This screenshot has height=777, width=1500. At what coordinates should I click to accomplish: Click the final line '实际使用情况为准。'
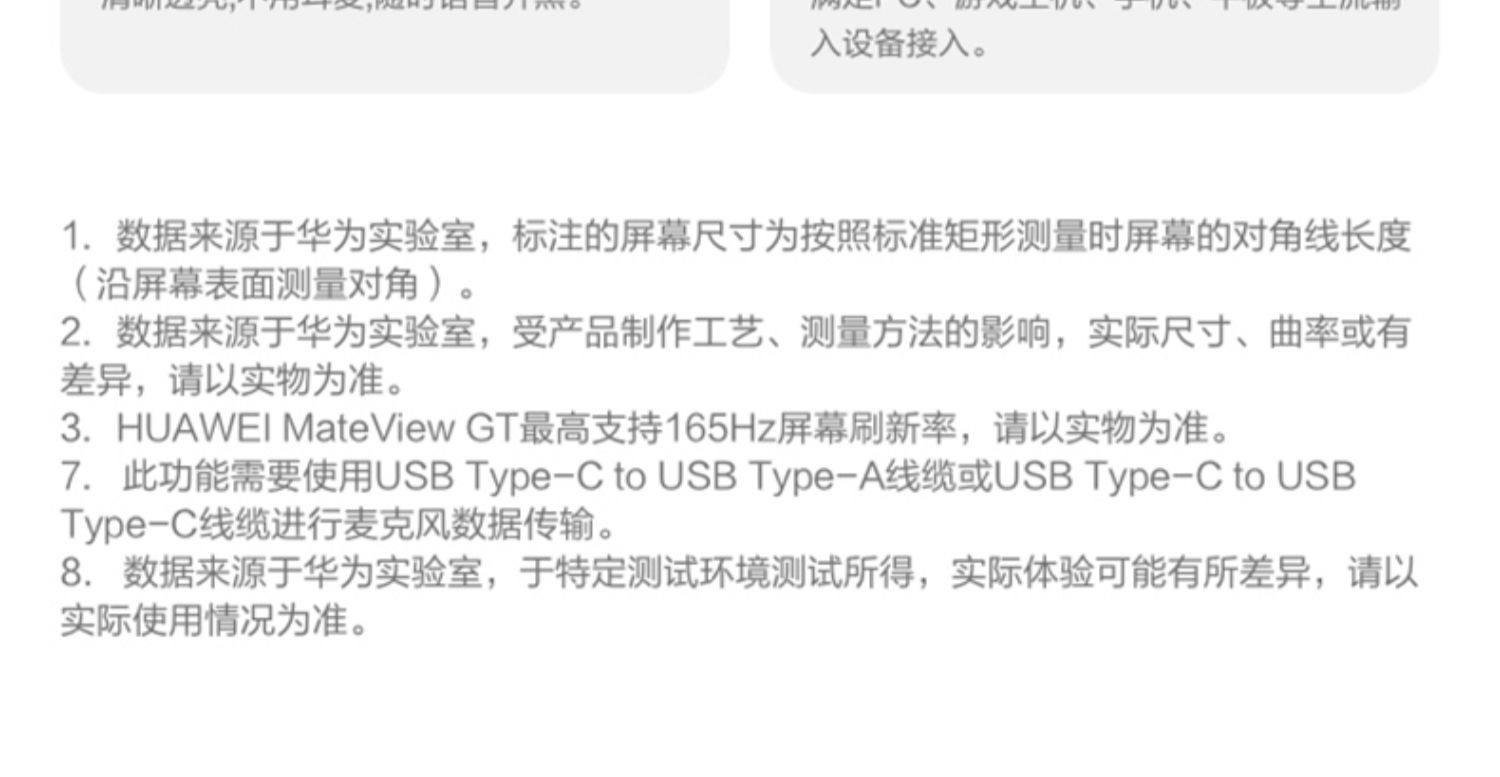[215, 621]
